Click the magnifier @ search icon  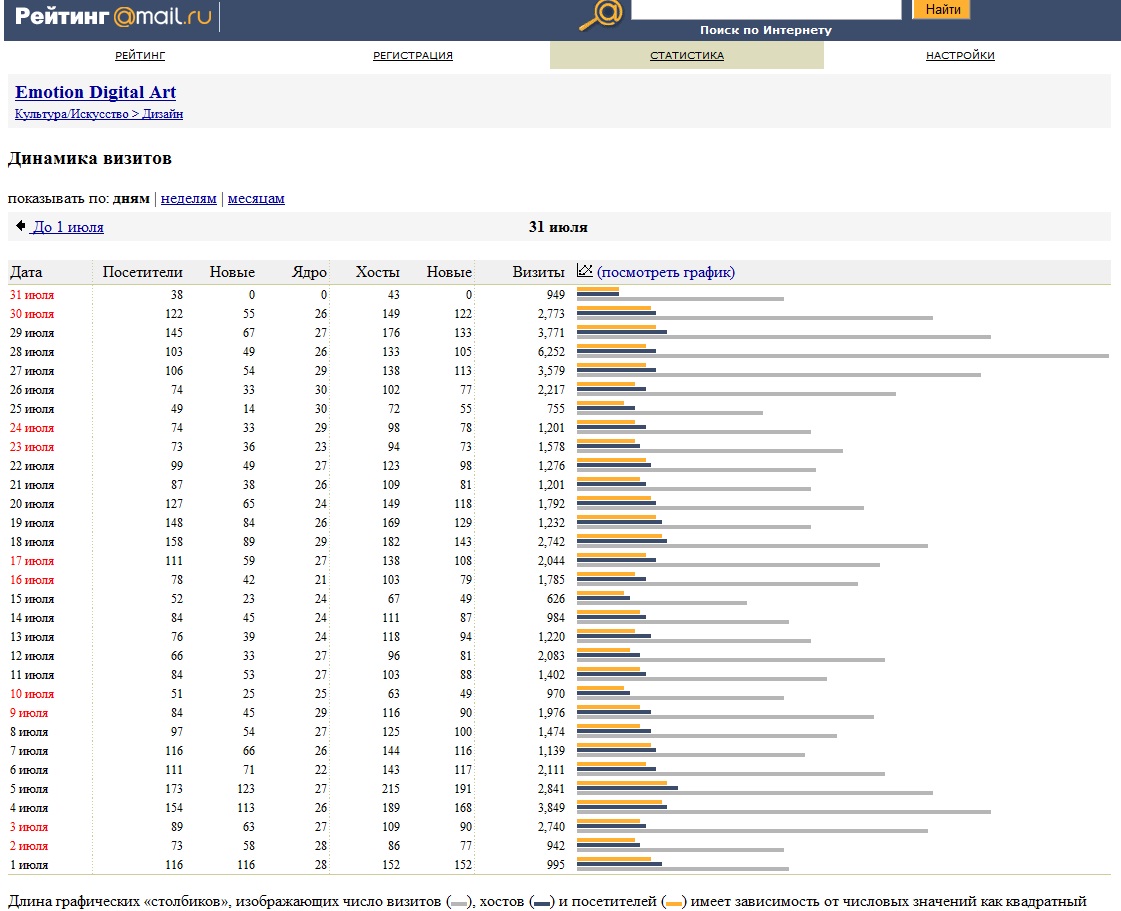coord(601,15)
